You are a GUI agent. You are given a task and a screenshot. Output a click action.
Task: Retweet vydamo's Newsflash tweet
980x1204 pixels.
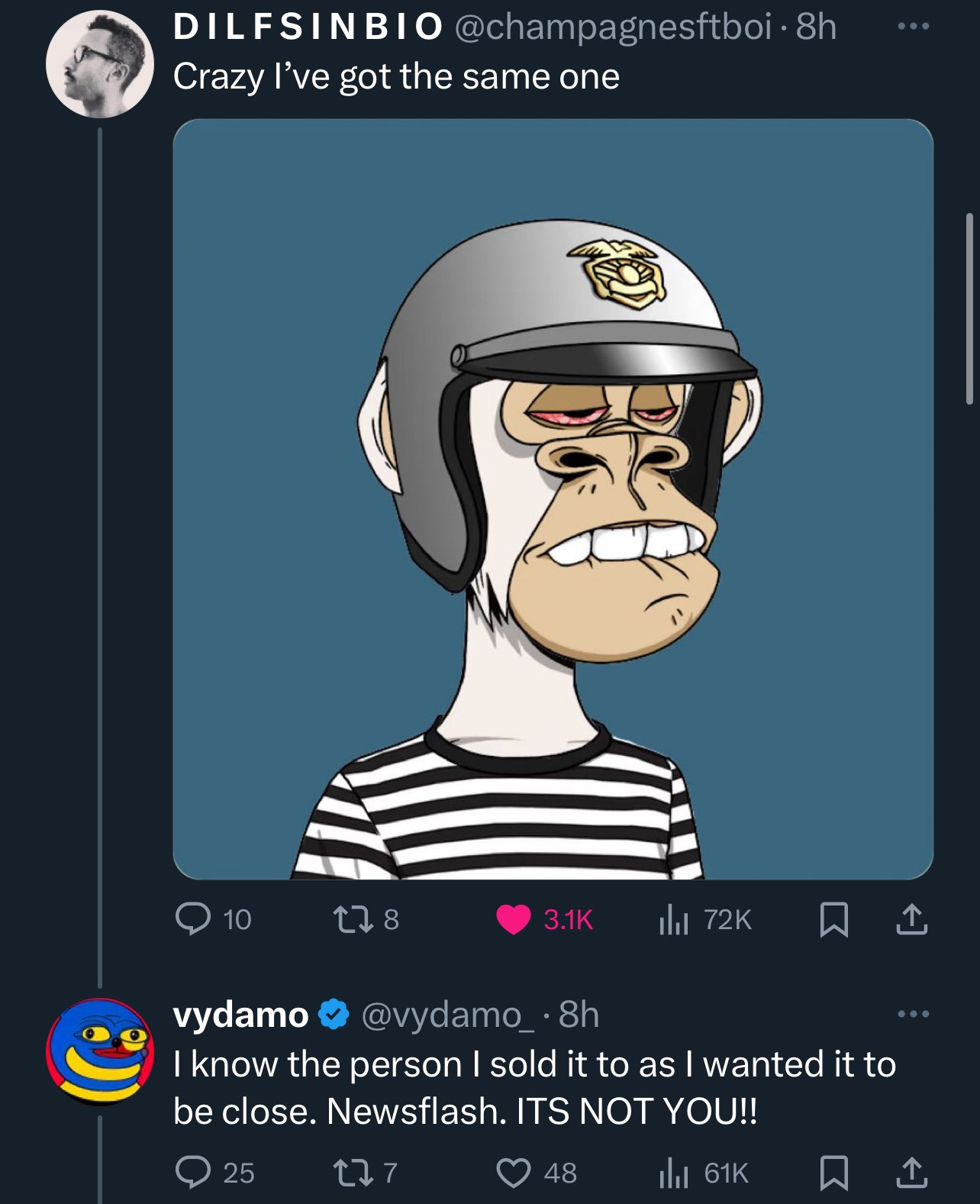354,1172
